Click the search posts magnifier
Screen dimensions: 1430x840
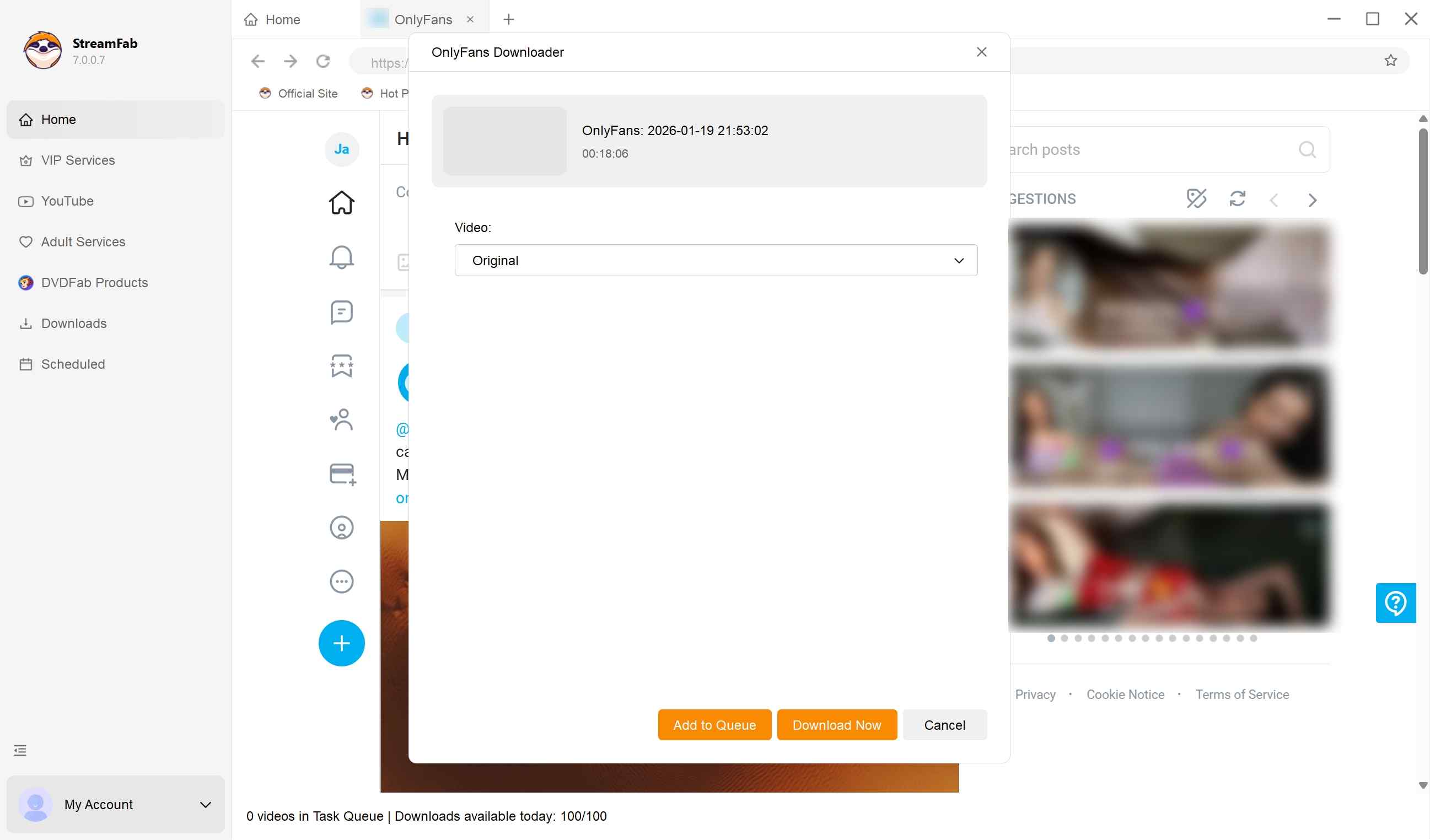[1308, 150]
